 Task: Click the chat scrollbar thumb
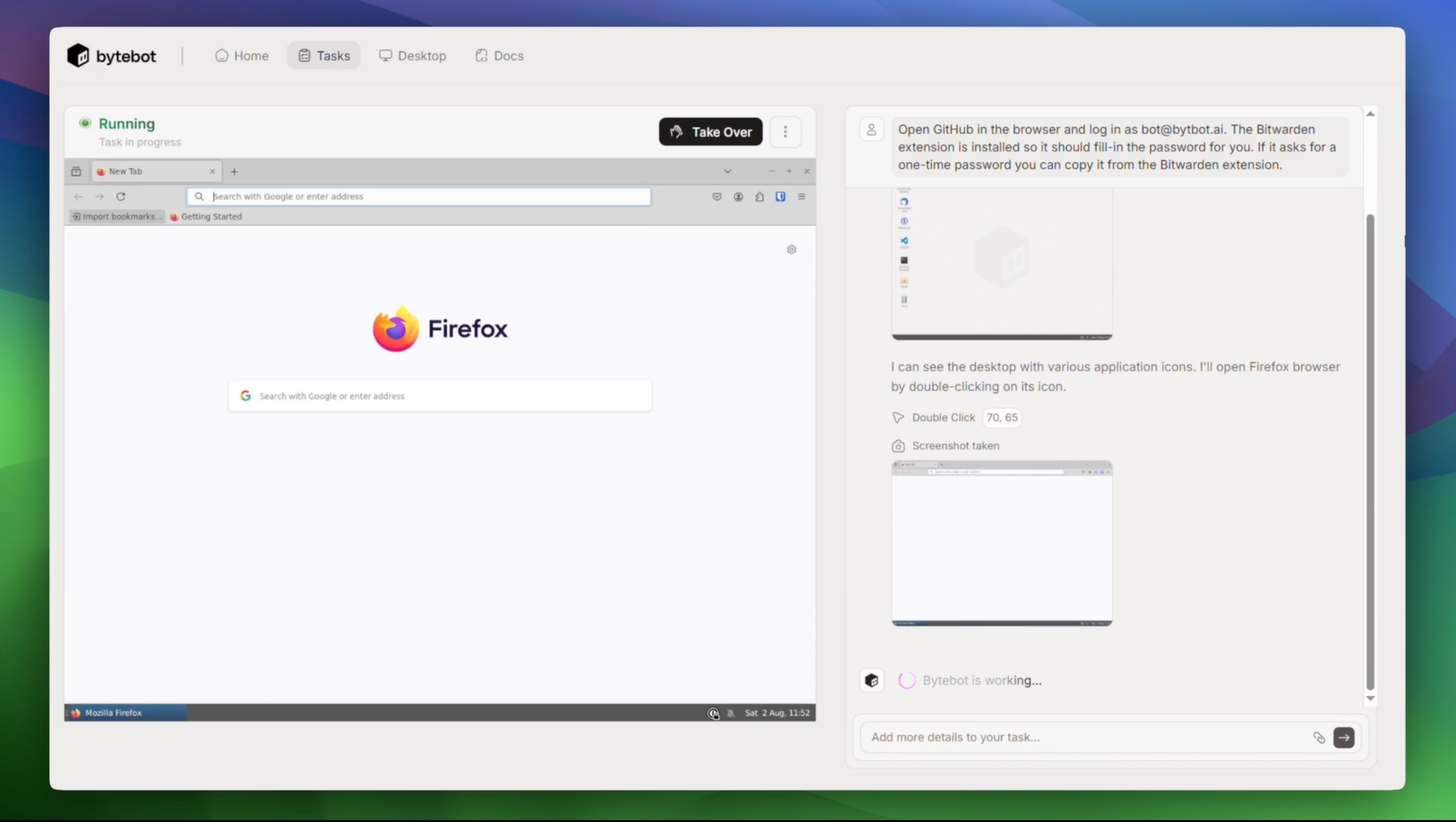(x=1370, y=451)
